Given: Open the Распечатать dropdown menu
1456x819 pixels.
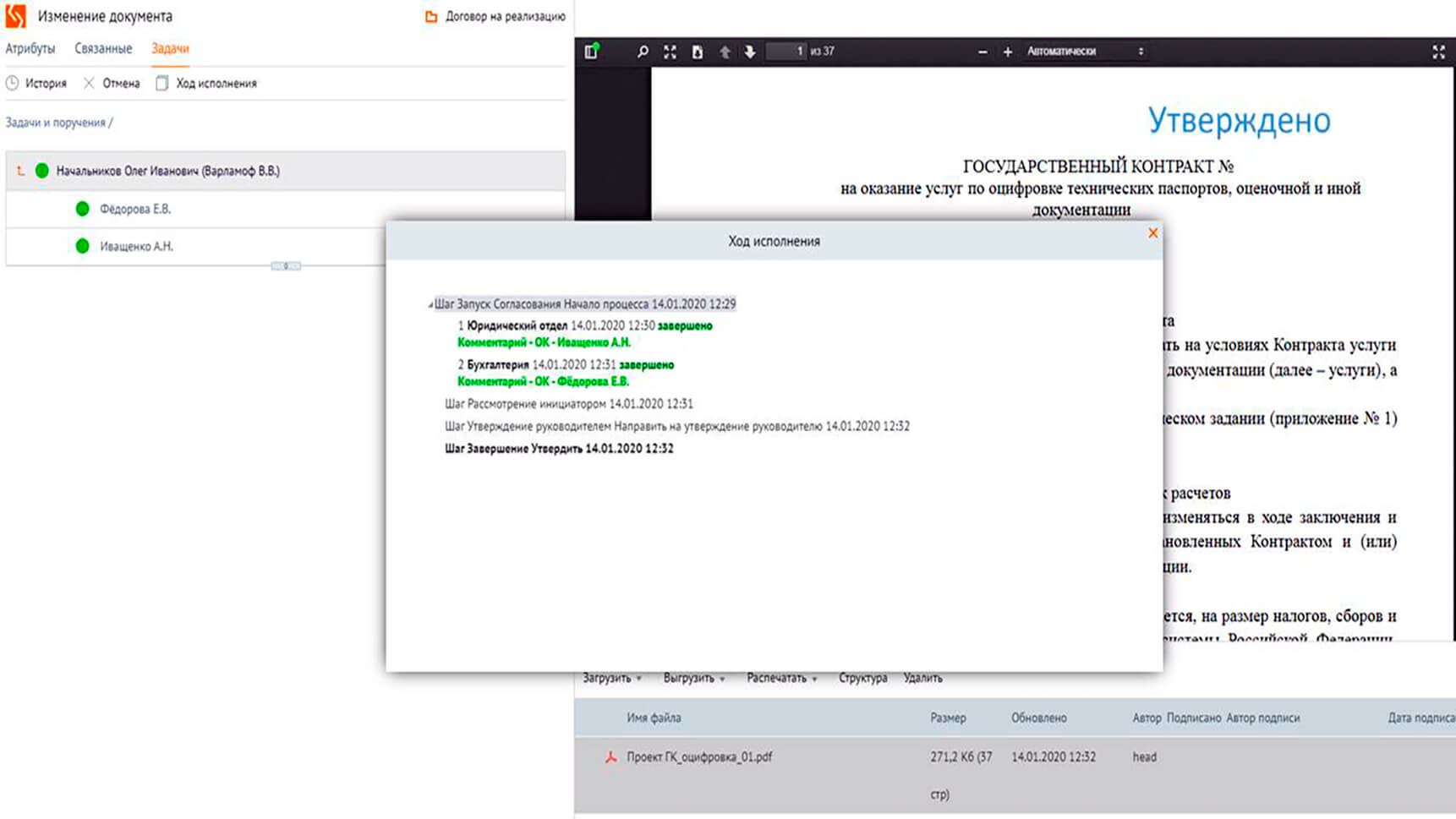Looking at the screenshot, I should 782,678.
